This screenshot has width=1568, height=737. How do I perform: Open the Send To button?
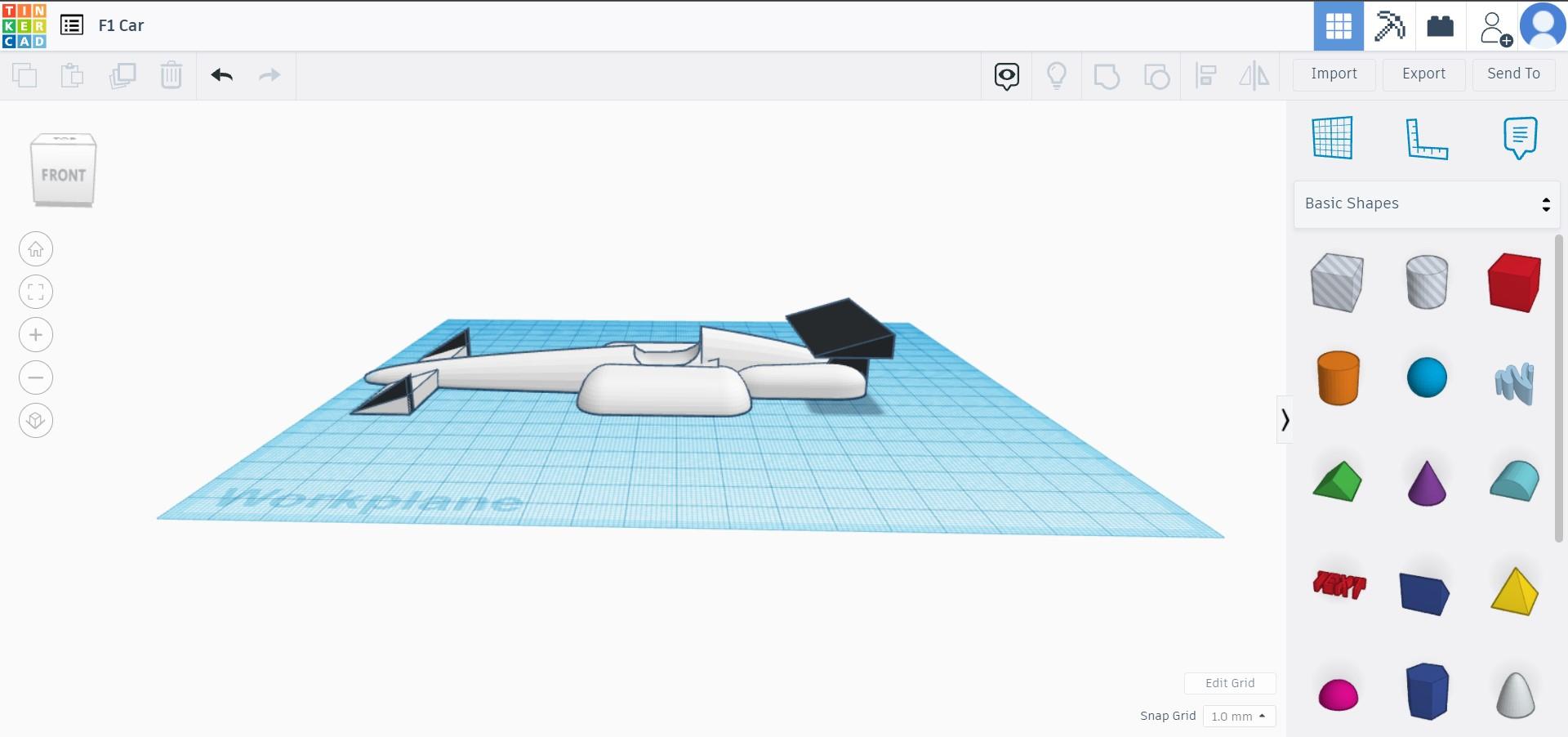coord(1514,74)
